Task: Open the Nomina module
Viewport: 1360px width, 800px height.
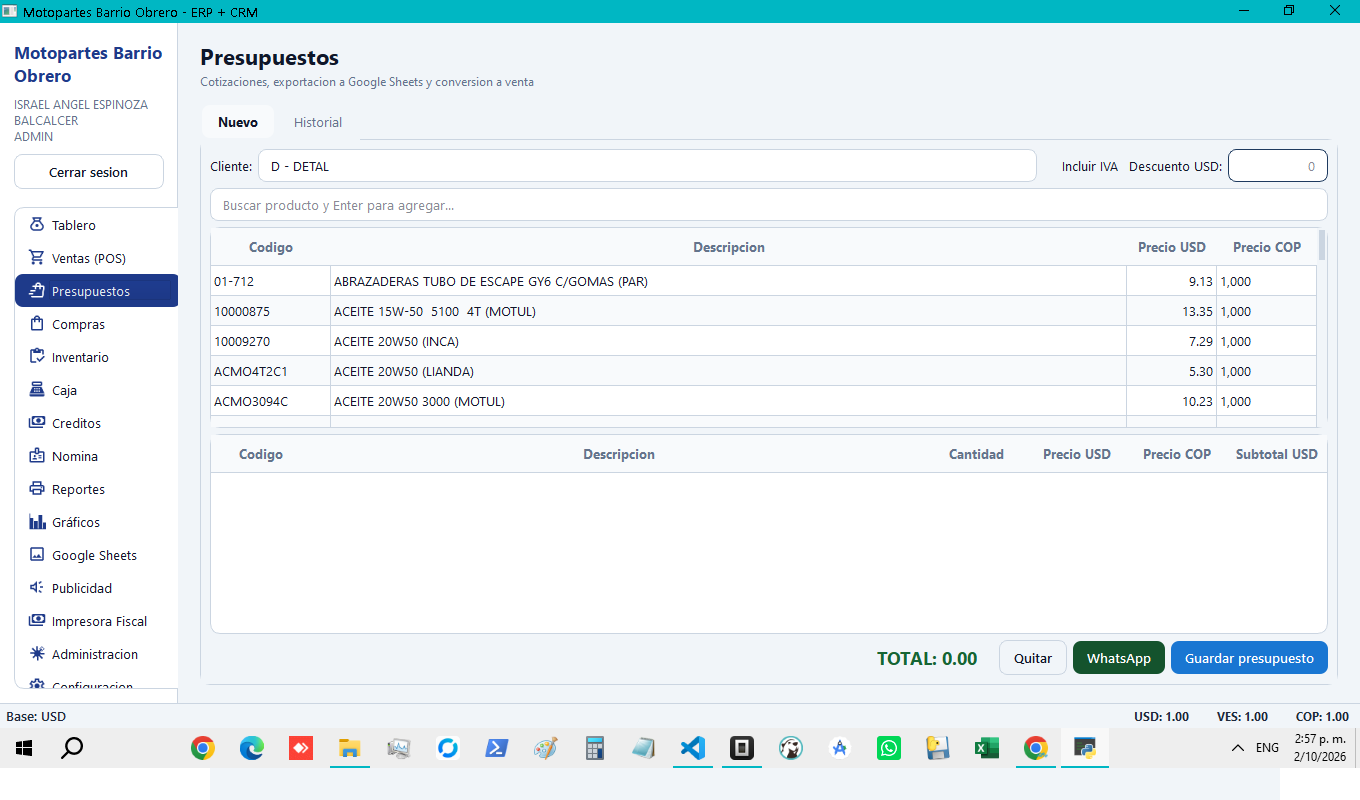Action: coord(96,456)
